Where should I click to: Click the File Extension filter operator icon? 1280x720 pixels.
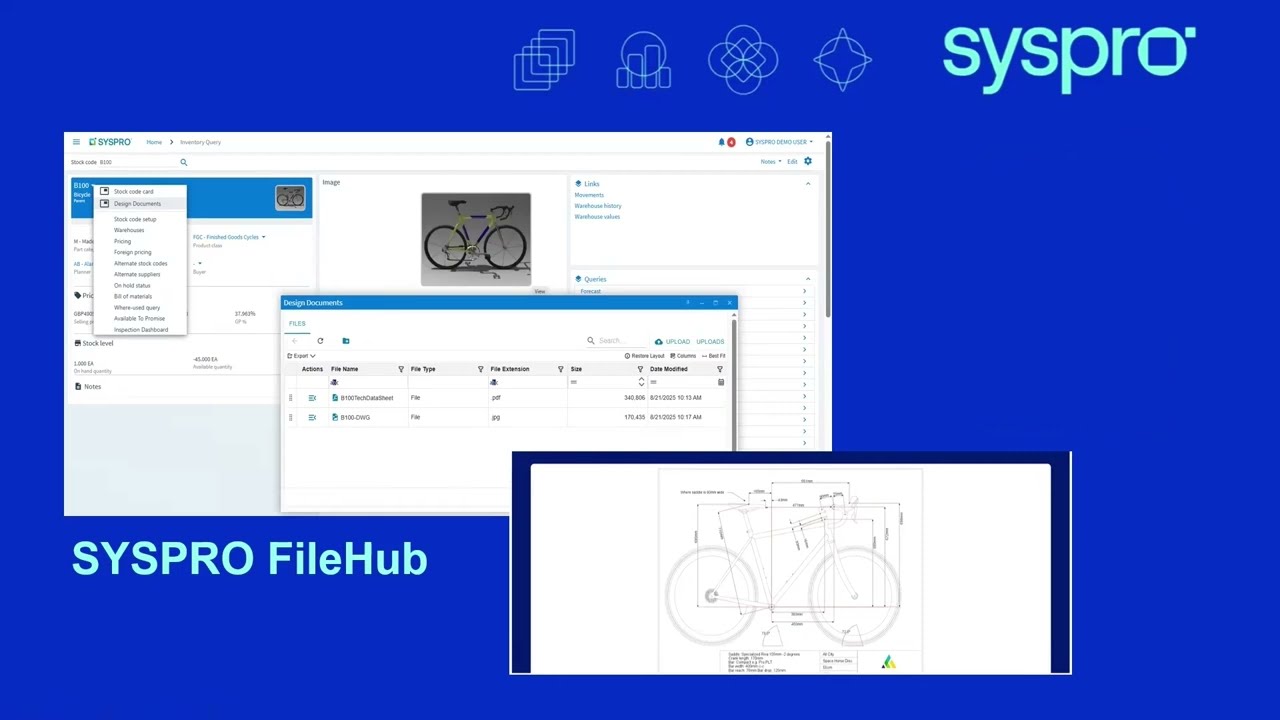click(x=494, y=382)
